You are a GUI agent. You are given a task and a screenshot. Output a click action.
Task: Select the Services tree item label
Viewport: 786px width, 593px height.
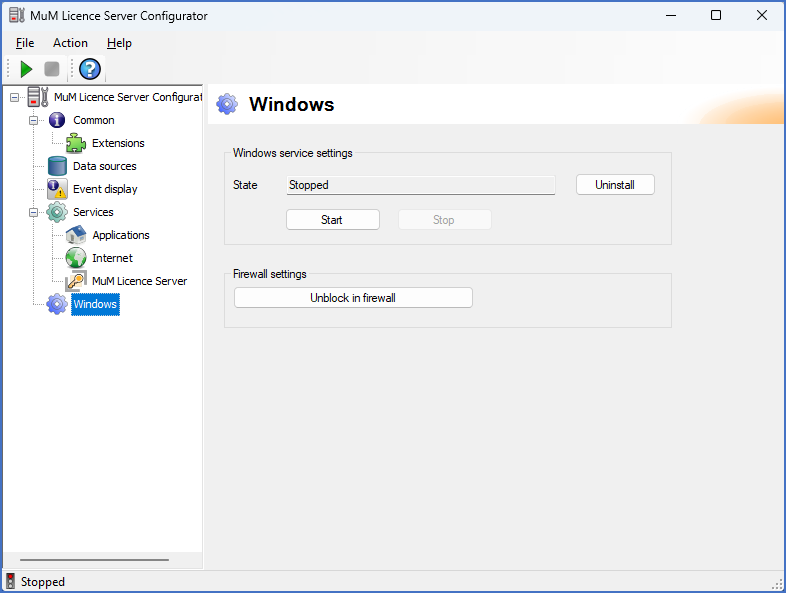pyautogui.click(x=93, y=213)
